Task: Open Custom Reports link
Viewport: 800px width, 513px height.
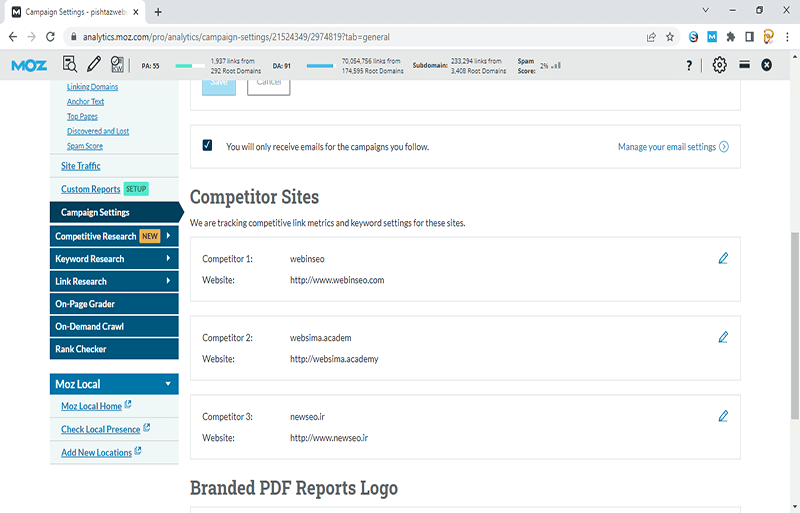Action: [91, 189]
